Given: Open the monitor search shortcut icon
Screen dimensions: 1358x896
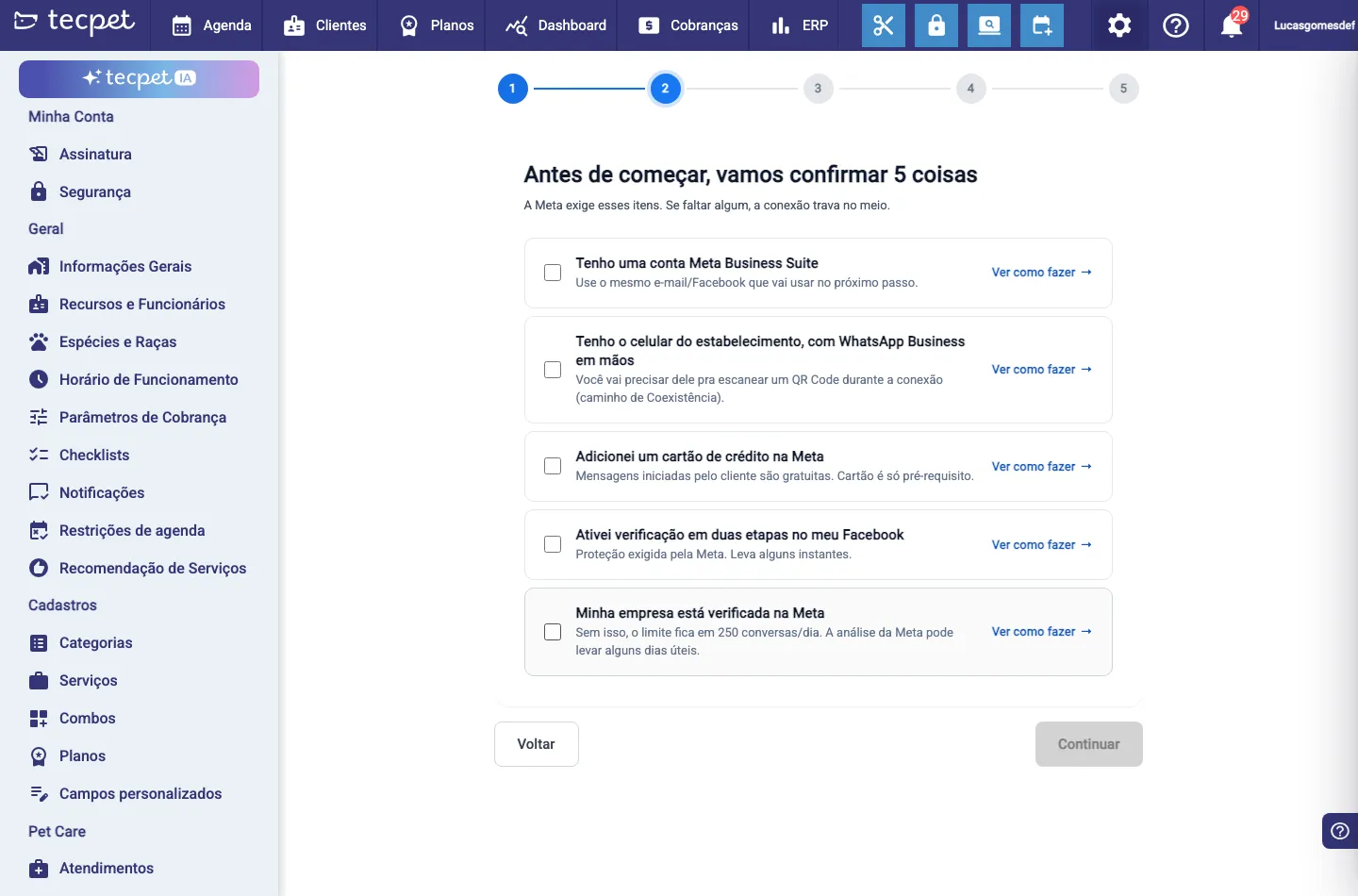Looking at the screenshot, I should (989, 25).
